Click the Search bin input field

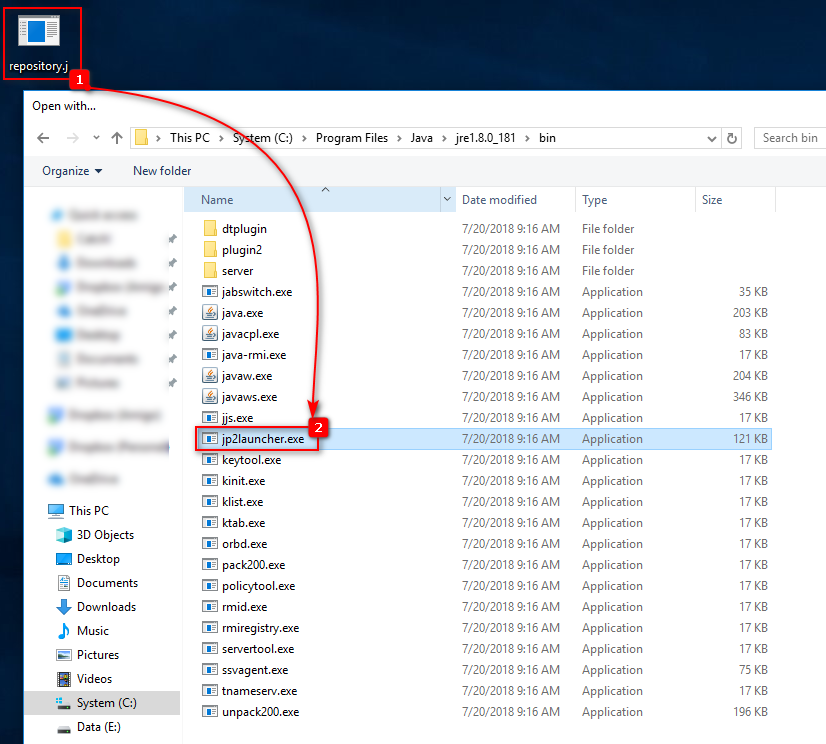790,138
